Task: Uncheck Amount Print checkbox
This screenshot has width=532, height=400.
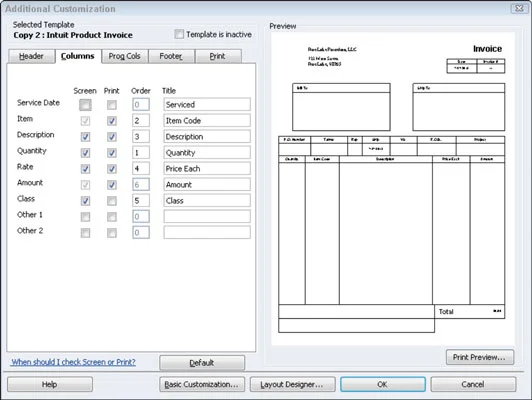Action: [112, 185]
